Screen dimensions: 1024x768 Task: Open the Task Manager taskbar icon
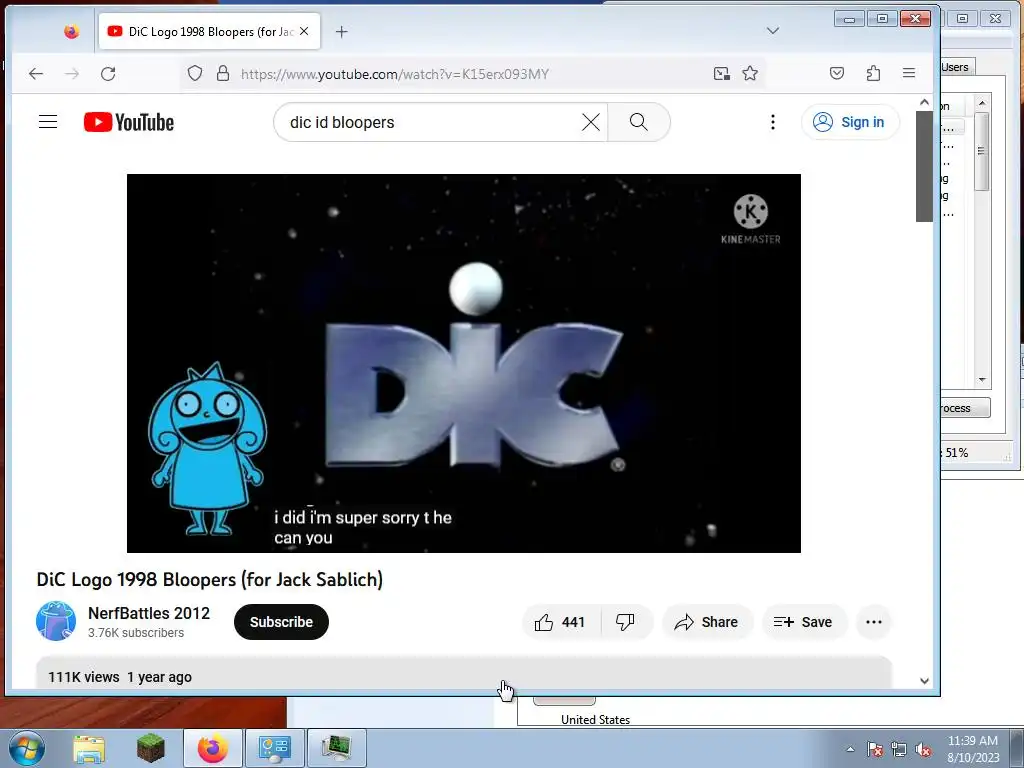tap(336, 748)
